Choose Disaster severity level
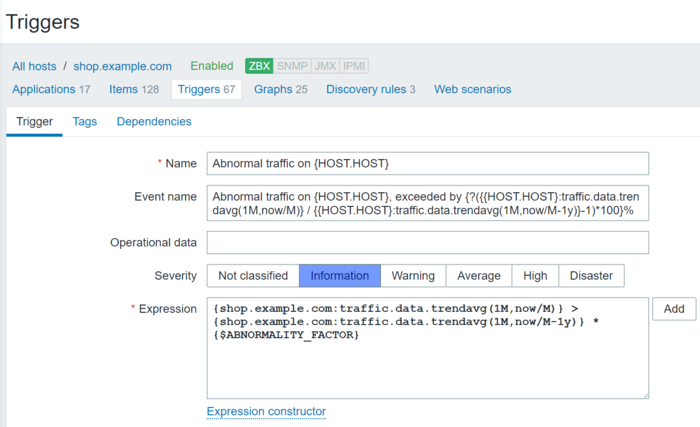Screen dimensions: 700x427 (592, 275)
